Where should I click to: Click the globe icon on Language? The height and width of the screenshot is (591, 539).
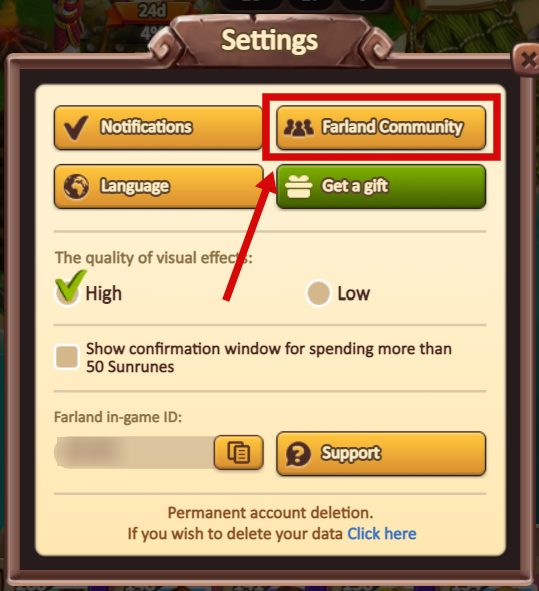76,186
